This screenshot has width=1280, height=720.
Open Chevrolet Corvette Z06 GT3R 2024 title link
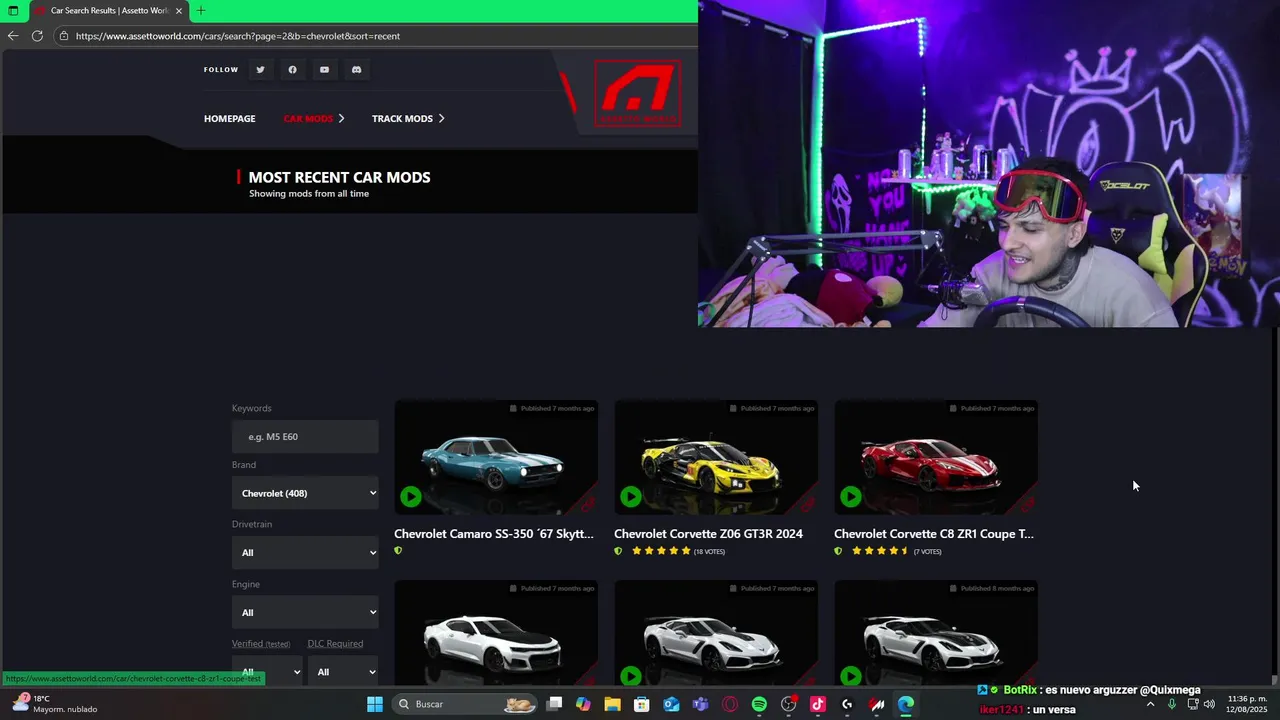pos(708,534)
